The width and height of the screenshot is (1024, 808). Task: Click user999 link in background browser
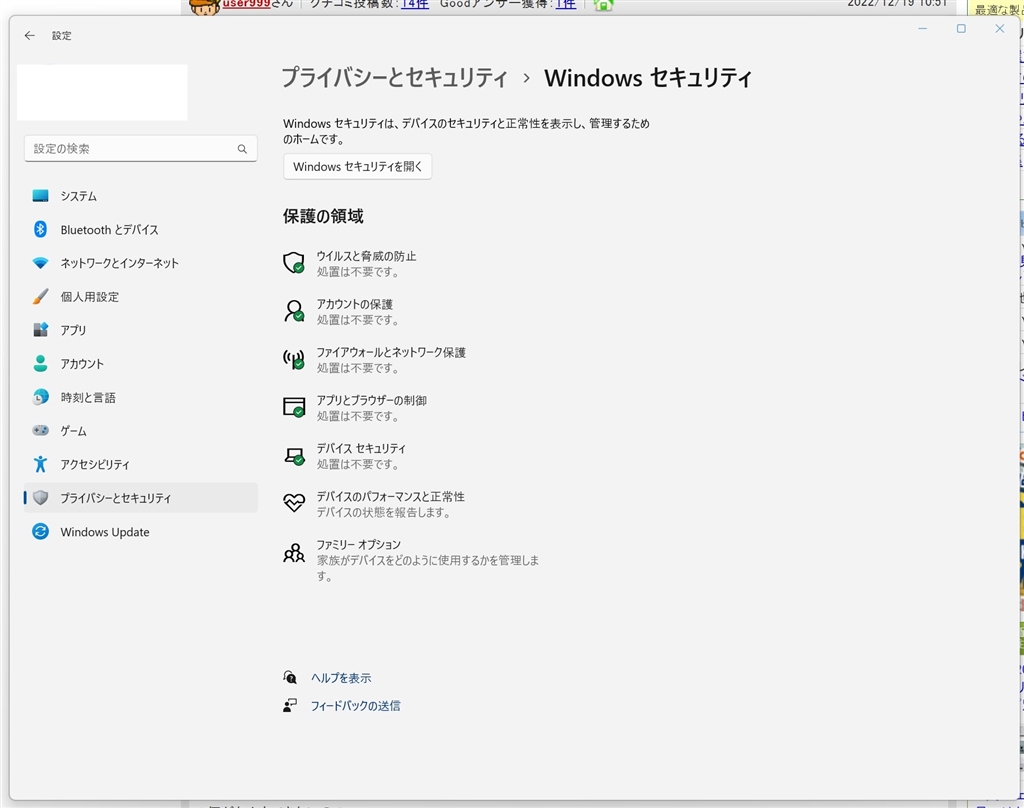click(x=246, y=4)
